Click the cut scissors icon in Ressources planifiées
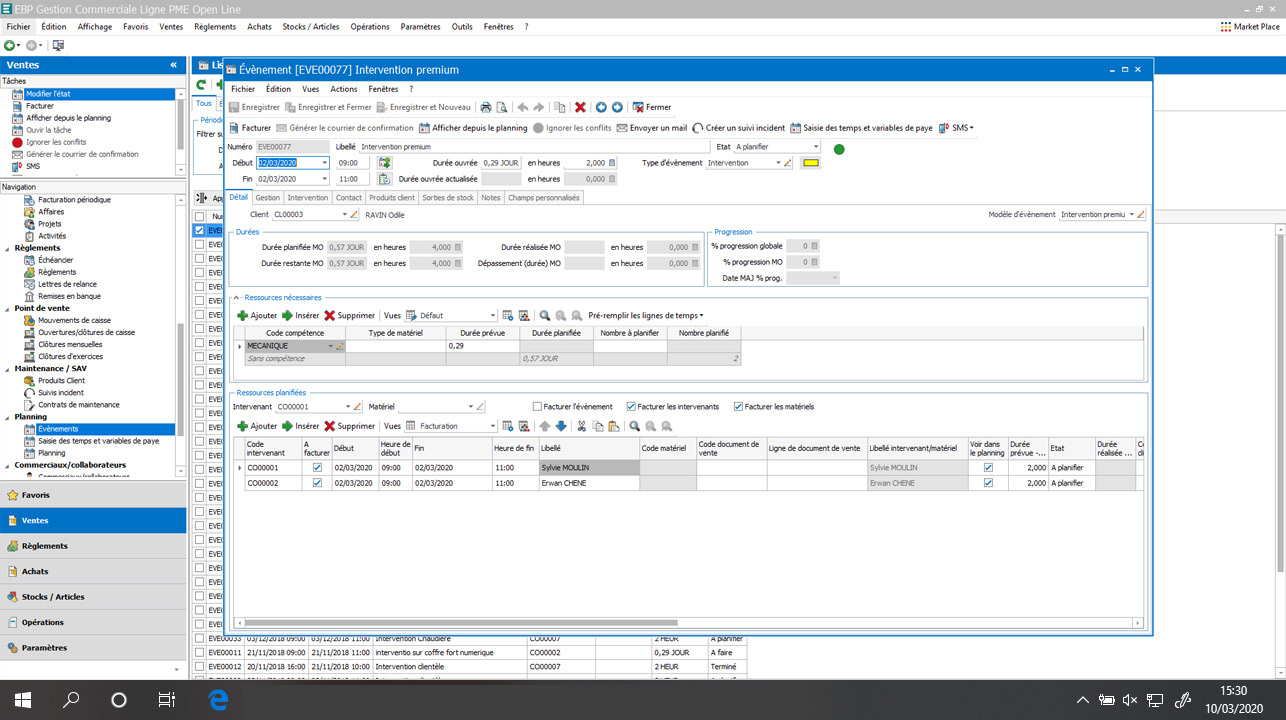Viewport: 1286px width, 720px height. click(582, 426)
